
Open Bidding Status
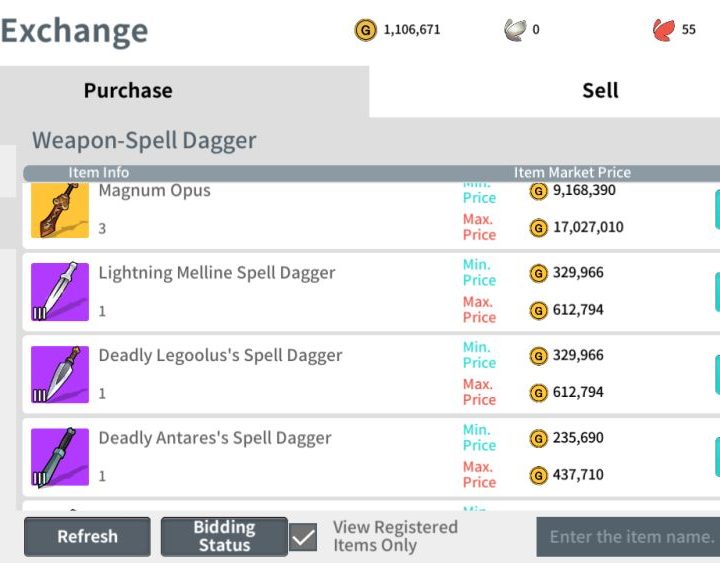[x=224, y=537]
